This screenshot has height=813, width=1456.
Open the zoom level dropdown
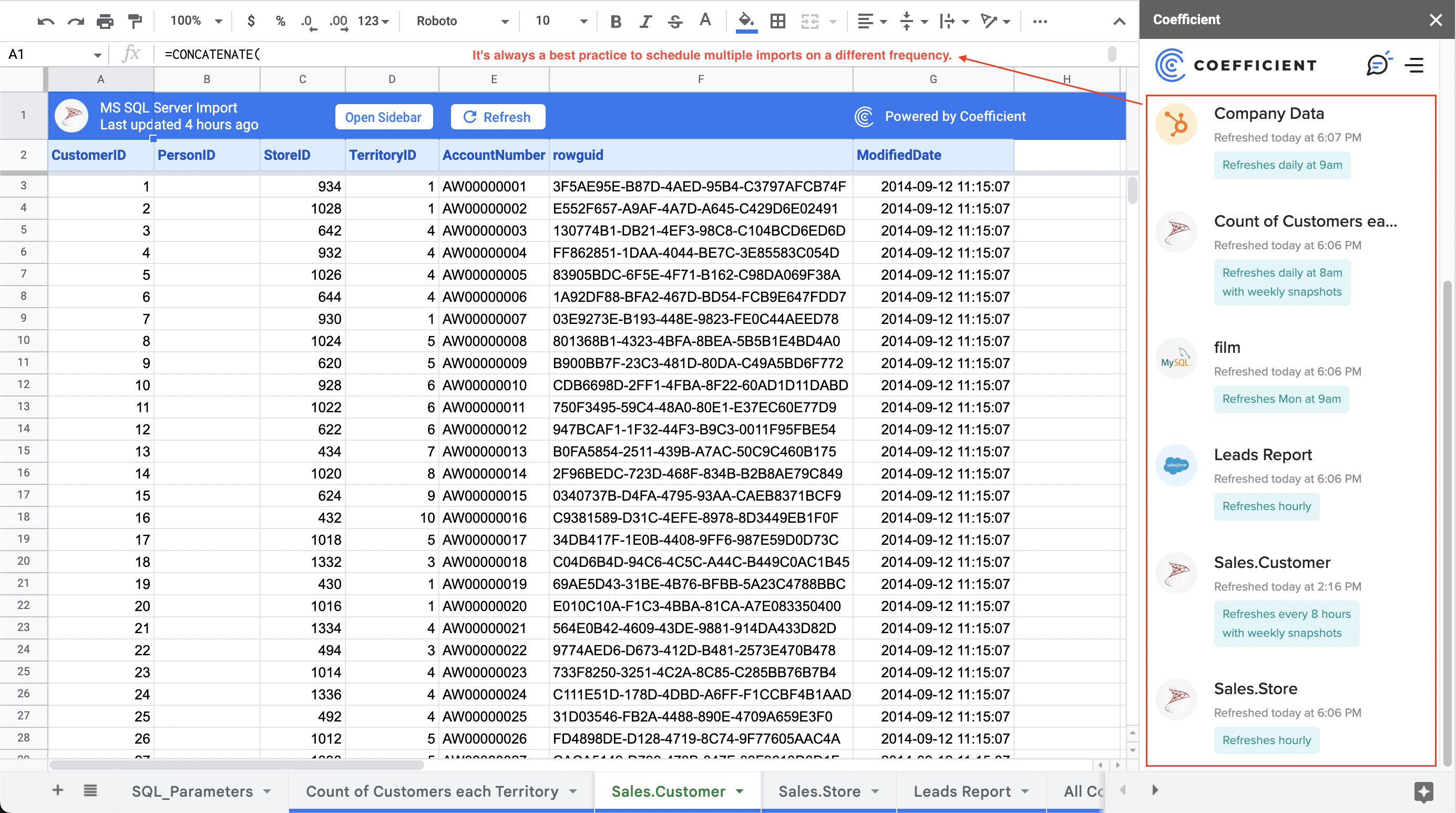click(194, 21)
